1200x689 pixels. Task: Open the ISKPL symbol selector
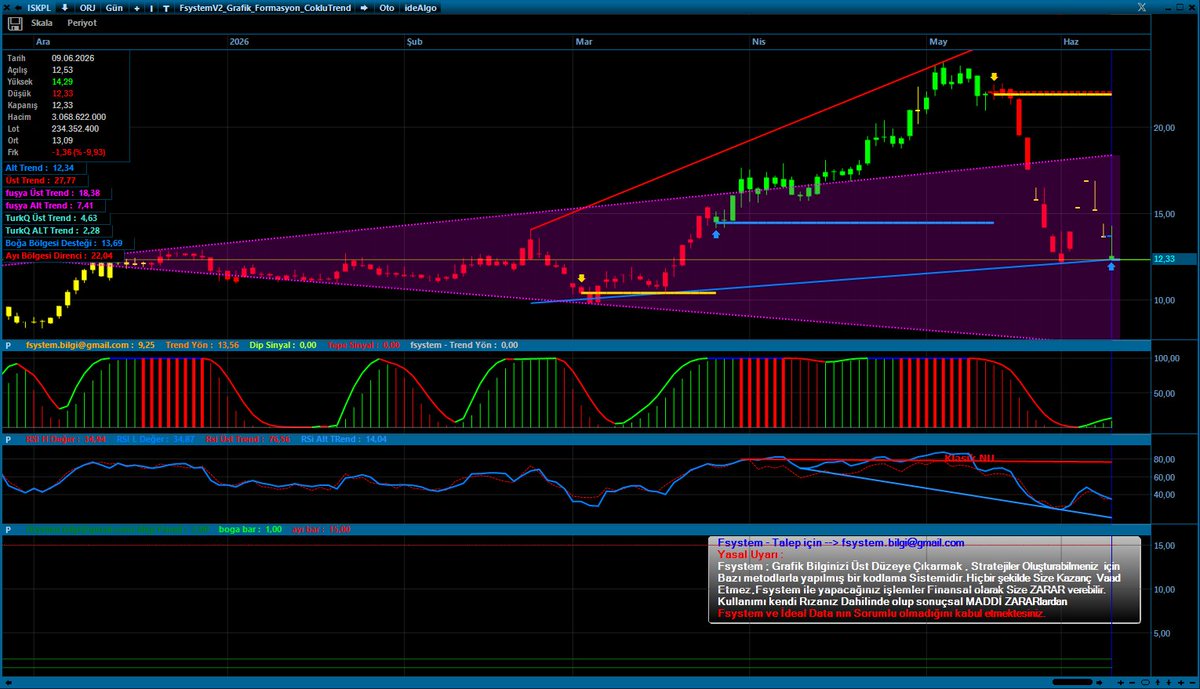click(x=39, y=8)
